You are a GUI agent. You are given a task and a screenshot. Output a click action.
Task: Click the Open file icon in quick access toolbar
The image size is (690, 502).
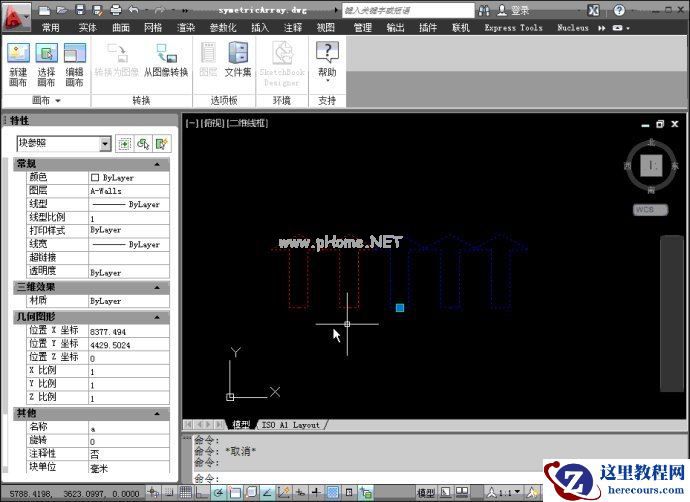point(62,10)
